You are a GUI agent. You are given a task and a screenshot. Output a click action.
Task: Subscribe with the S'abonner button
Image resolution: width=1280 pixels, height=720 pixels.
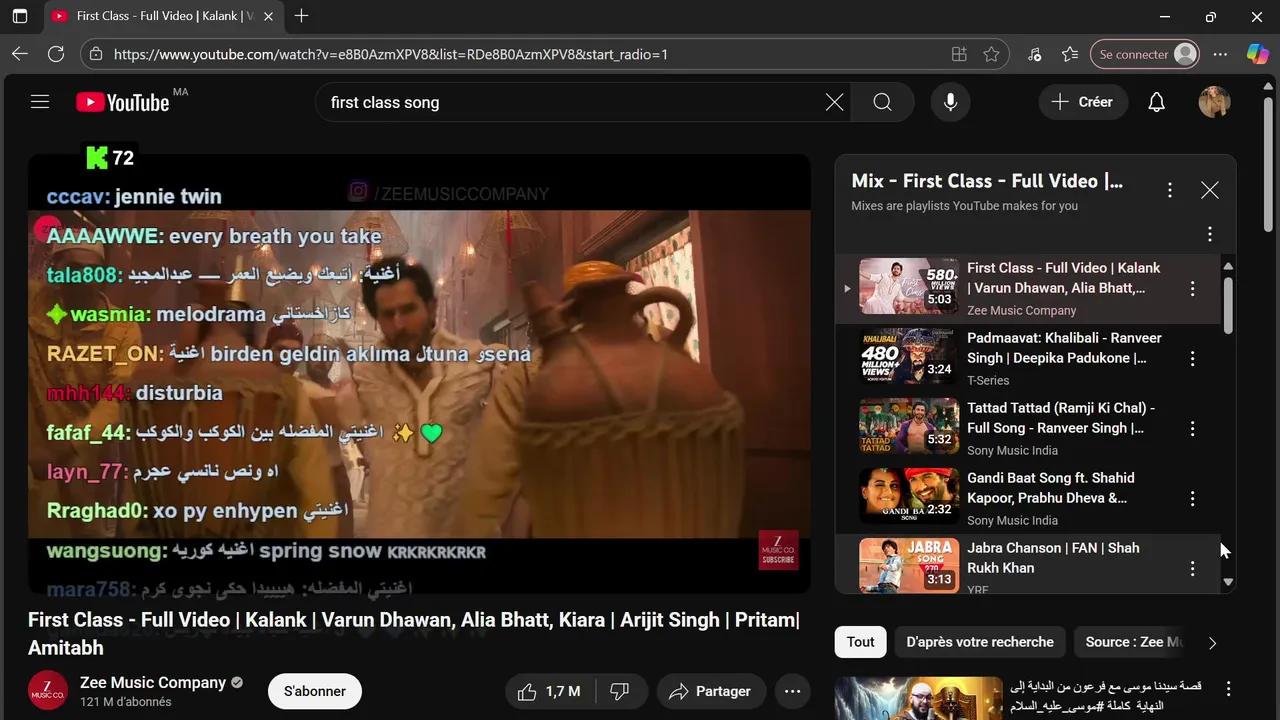pyautogui.click(x=315, y=691)
